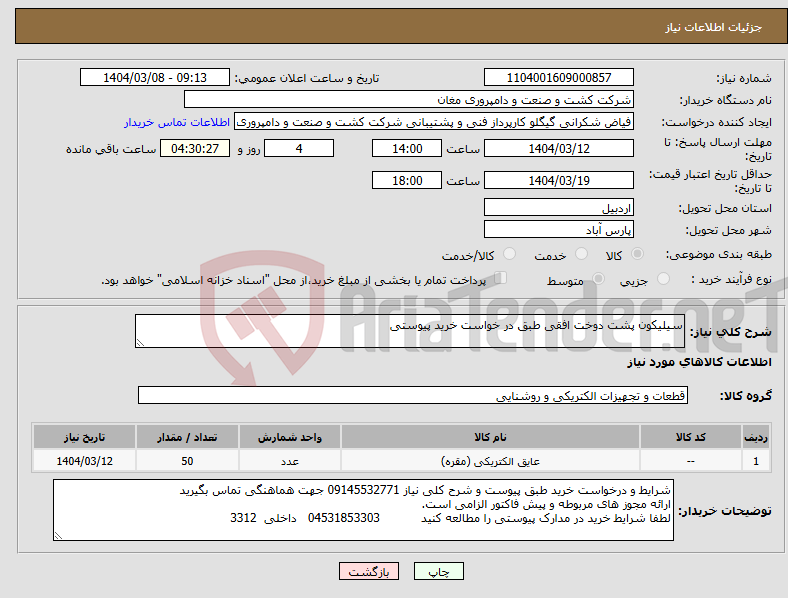Click the quantity cell 50
Screen dimensions: 788x598
coord(187,461)
